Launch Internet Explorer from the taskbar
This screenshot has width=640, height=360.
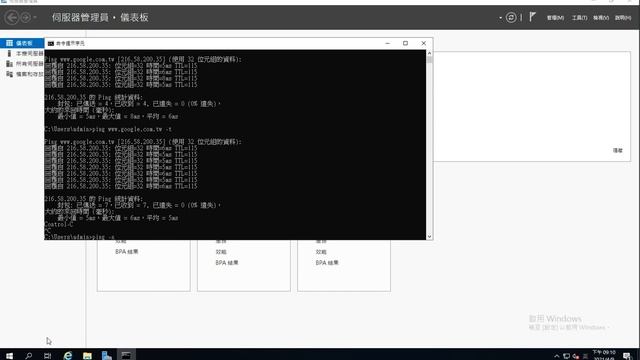point(68,356)
